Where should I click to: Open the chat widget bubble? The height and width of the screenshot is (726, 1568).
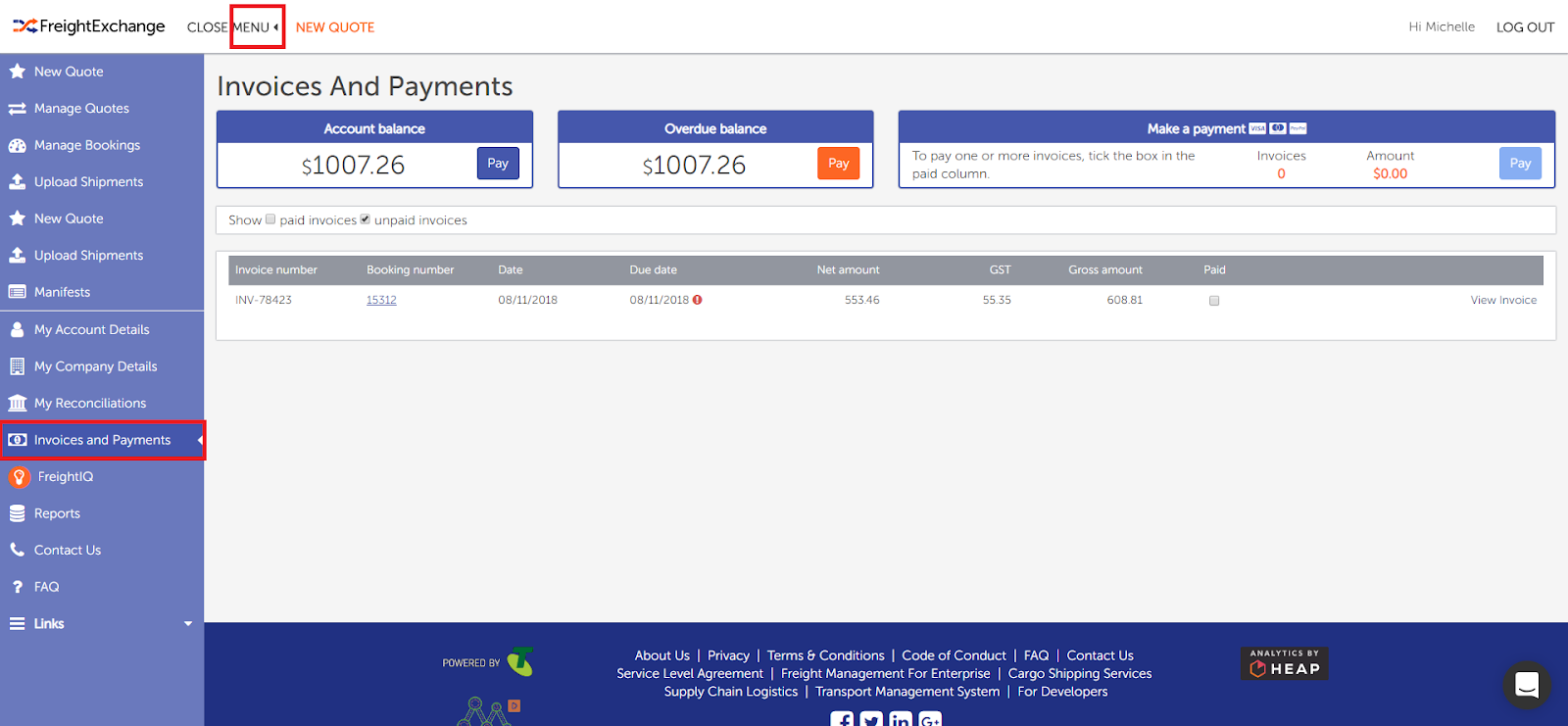[x=1526, y=685]
